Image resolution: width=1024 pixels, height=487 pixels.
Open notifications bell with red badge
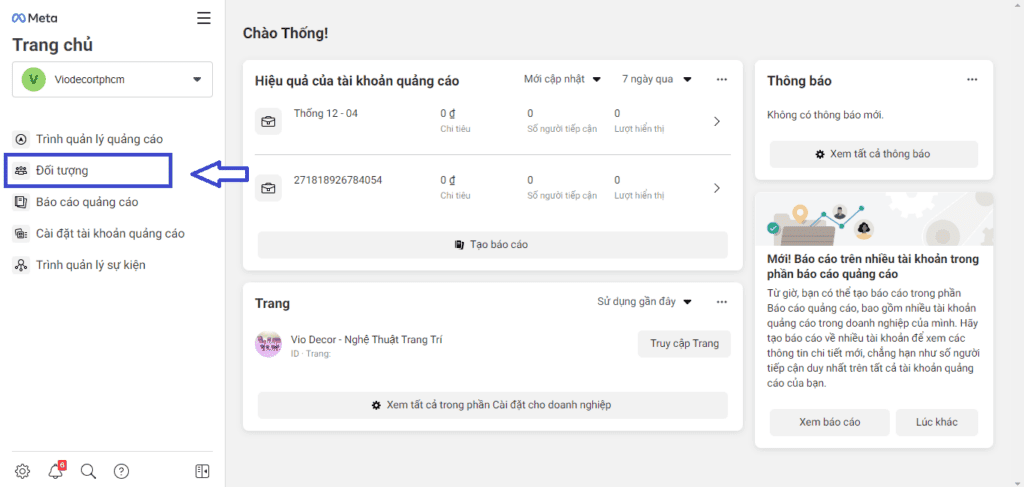point(56,471)
